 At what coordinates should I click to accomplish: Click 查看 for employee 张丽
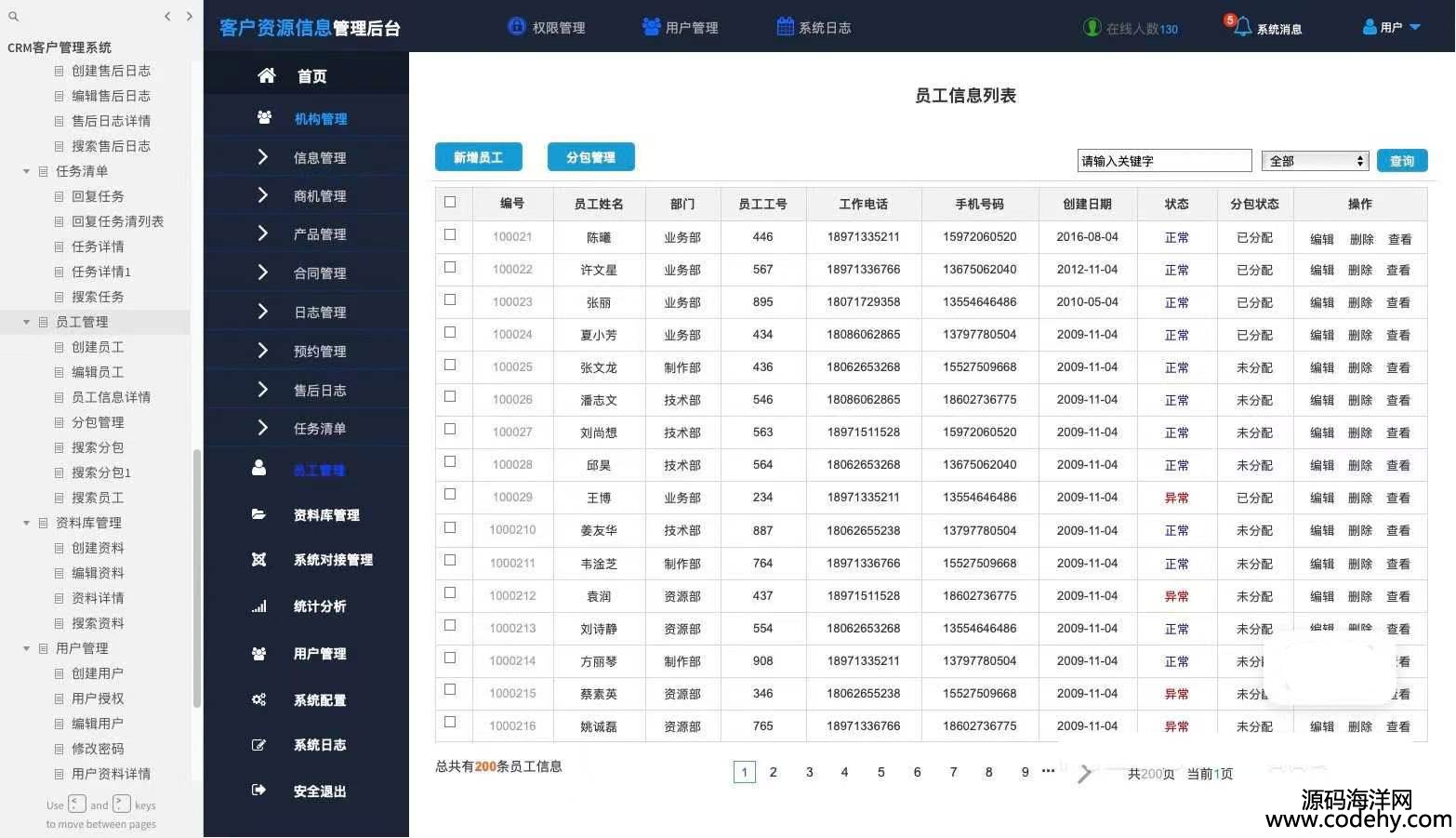[1398, 302]
